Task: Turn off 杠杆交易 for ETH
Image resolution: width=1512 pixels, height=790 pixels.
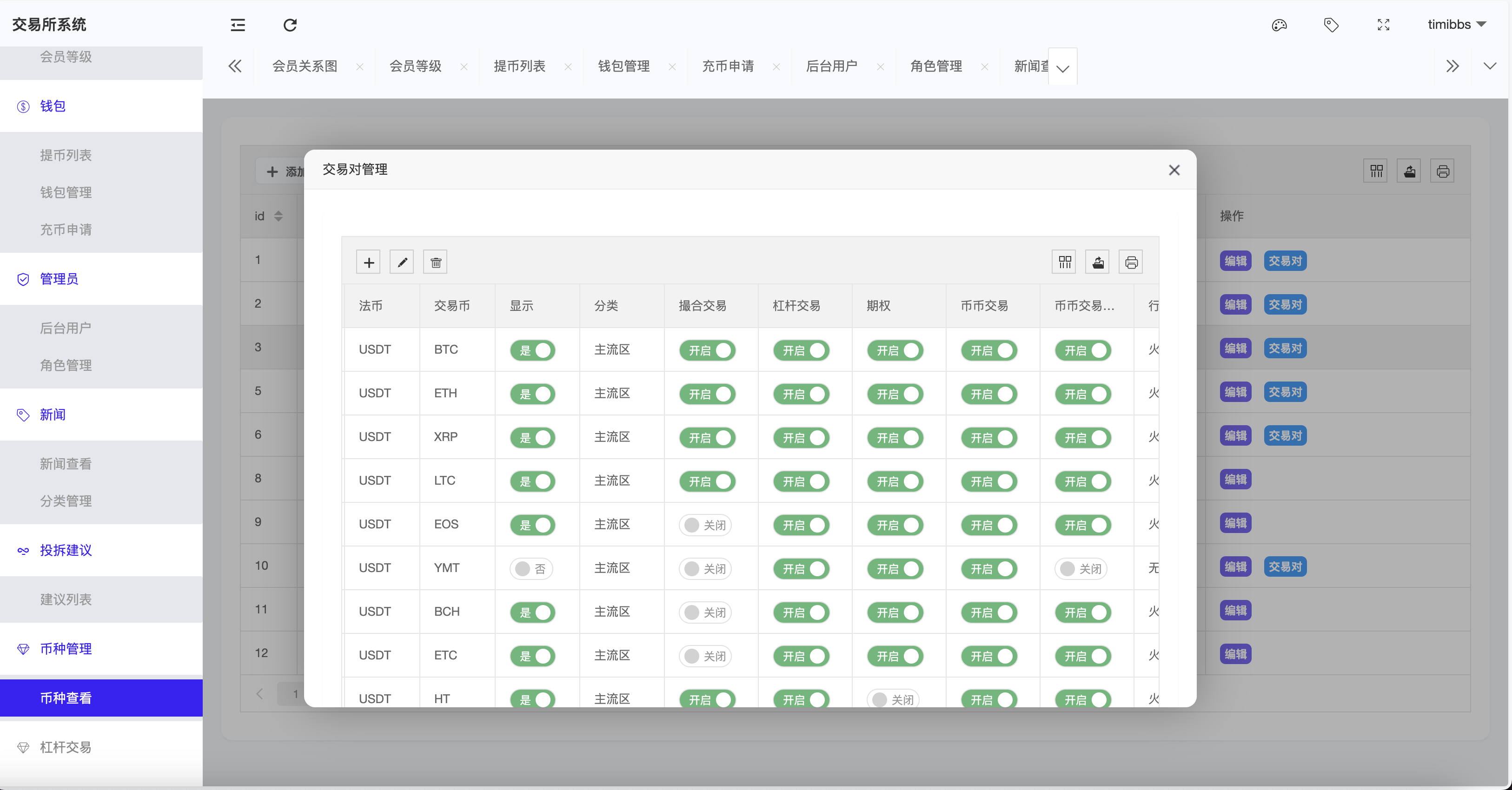Action: tap(802, 394)
